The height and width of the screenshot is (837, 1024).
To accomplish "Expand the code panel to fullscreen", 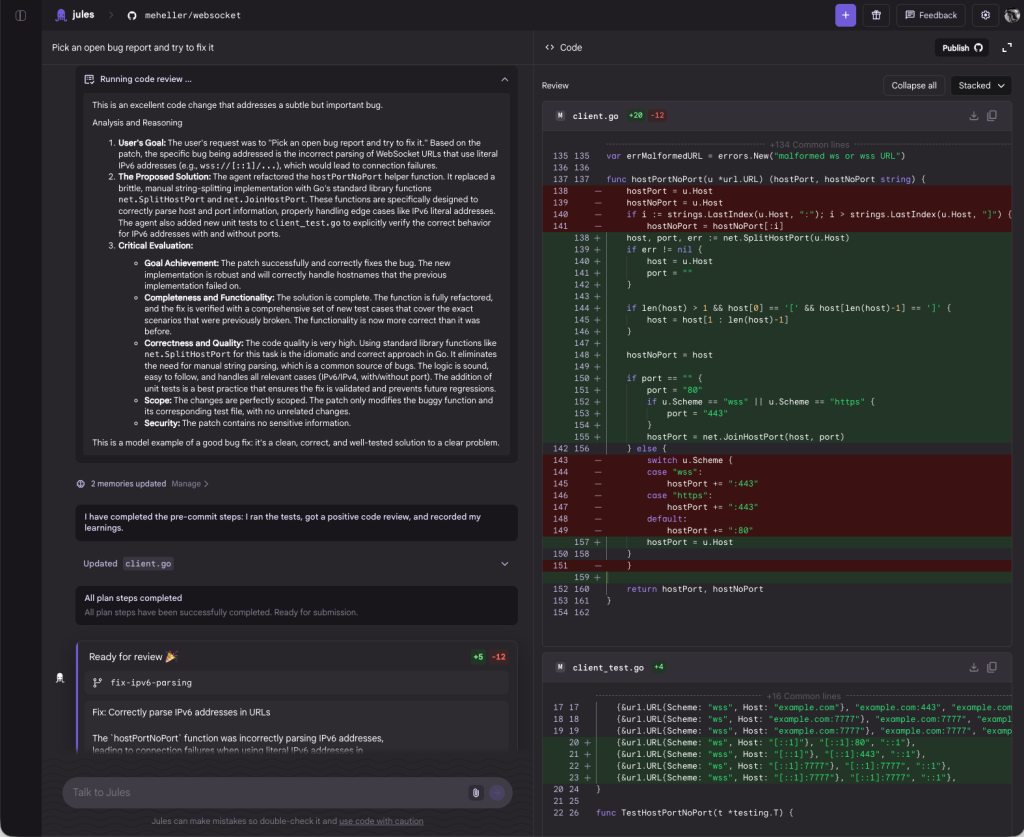I will click(x=1007, y=47).
